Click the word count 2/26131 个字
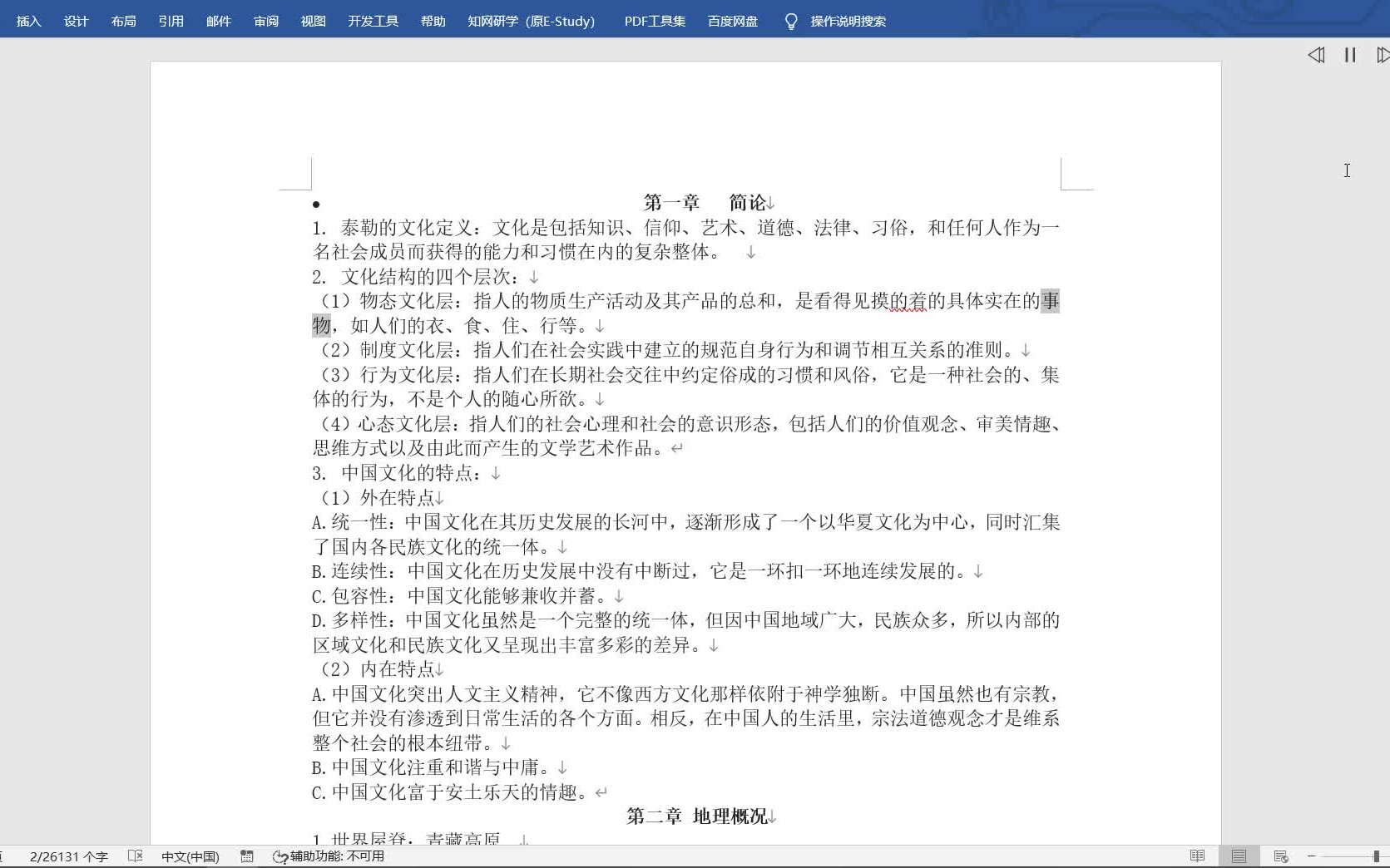The height and width of the screenshot is (868, 1390). click(x=68, y=856)
